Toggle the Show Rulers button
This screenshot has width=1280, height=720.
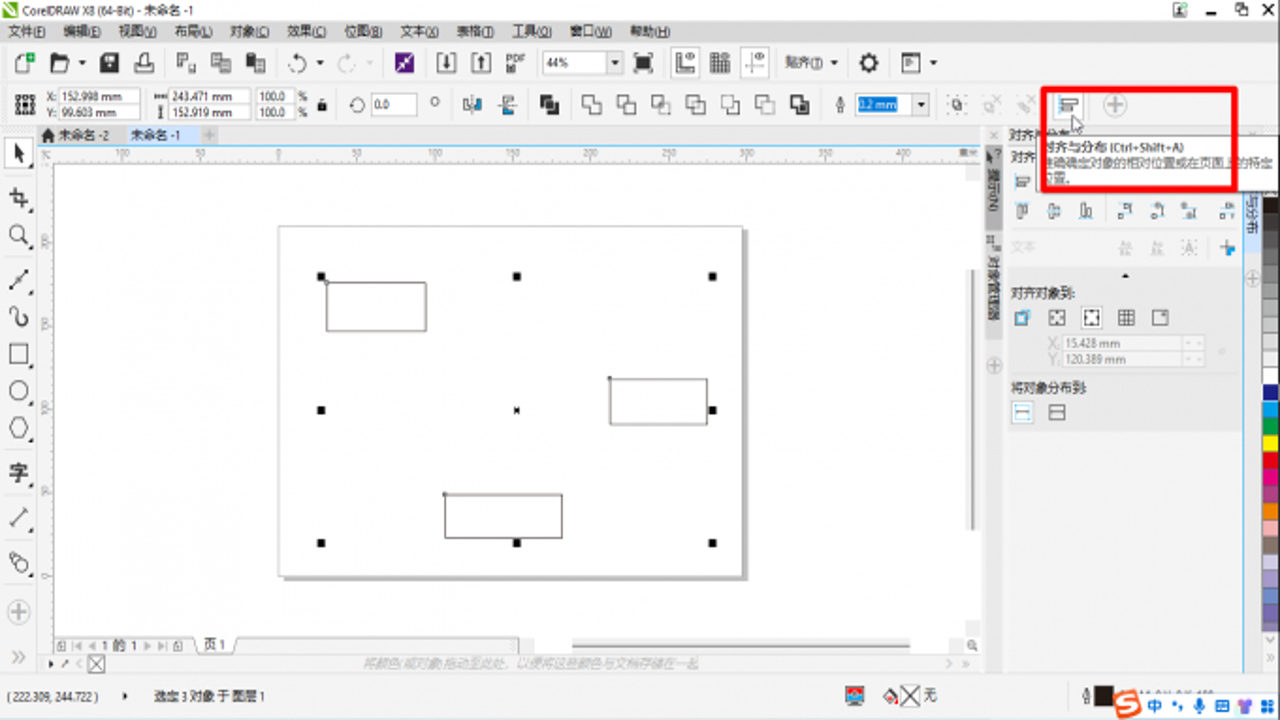tap(685, 63)
